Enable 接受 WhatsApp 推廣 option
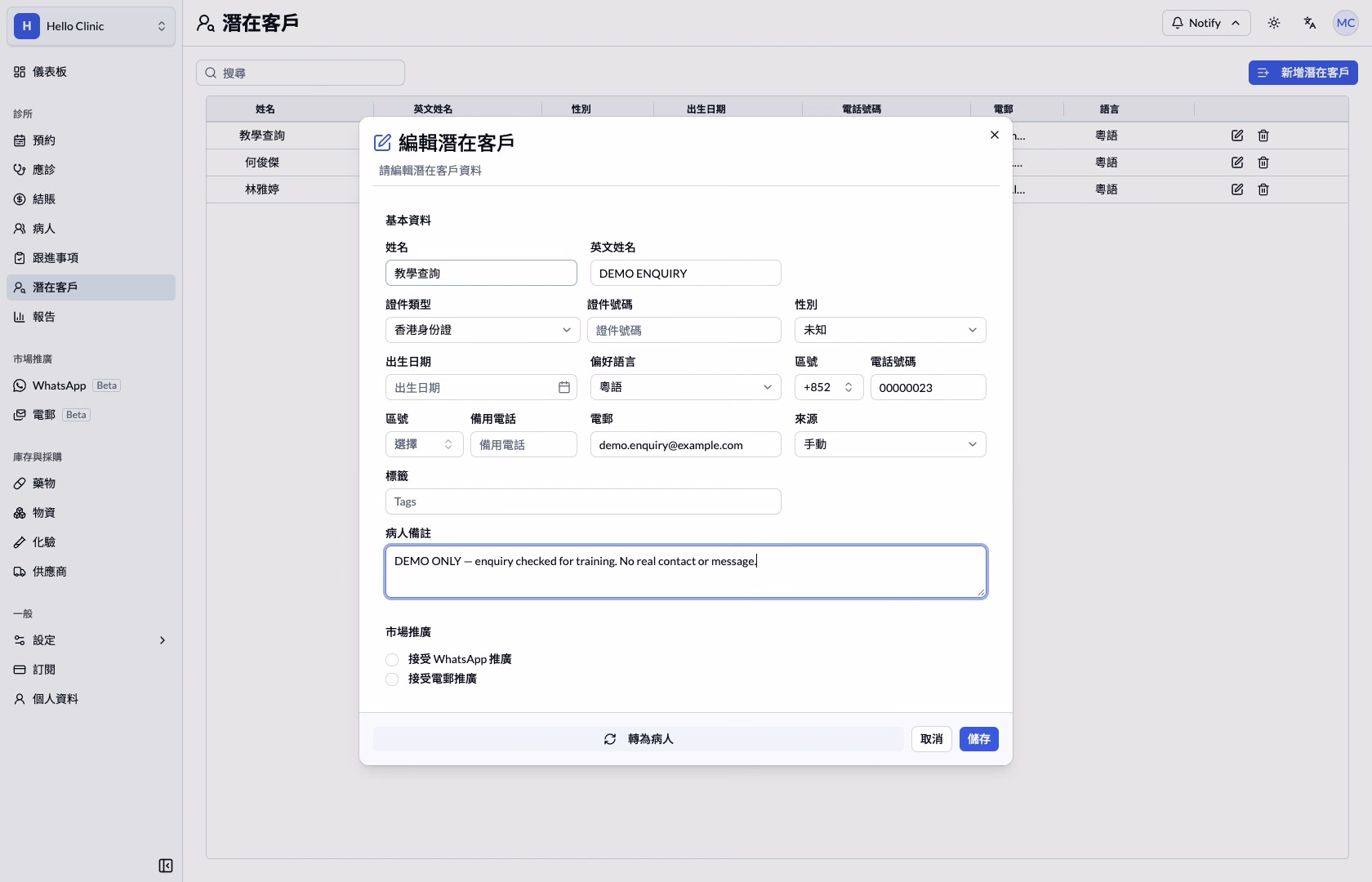1372x882 pixels. (392, 659)
